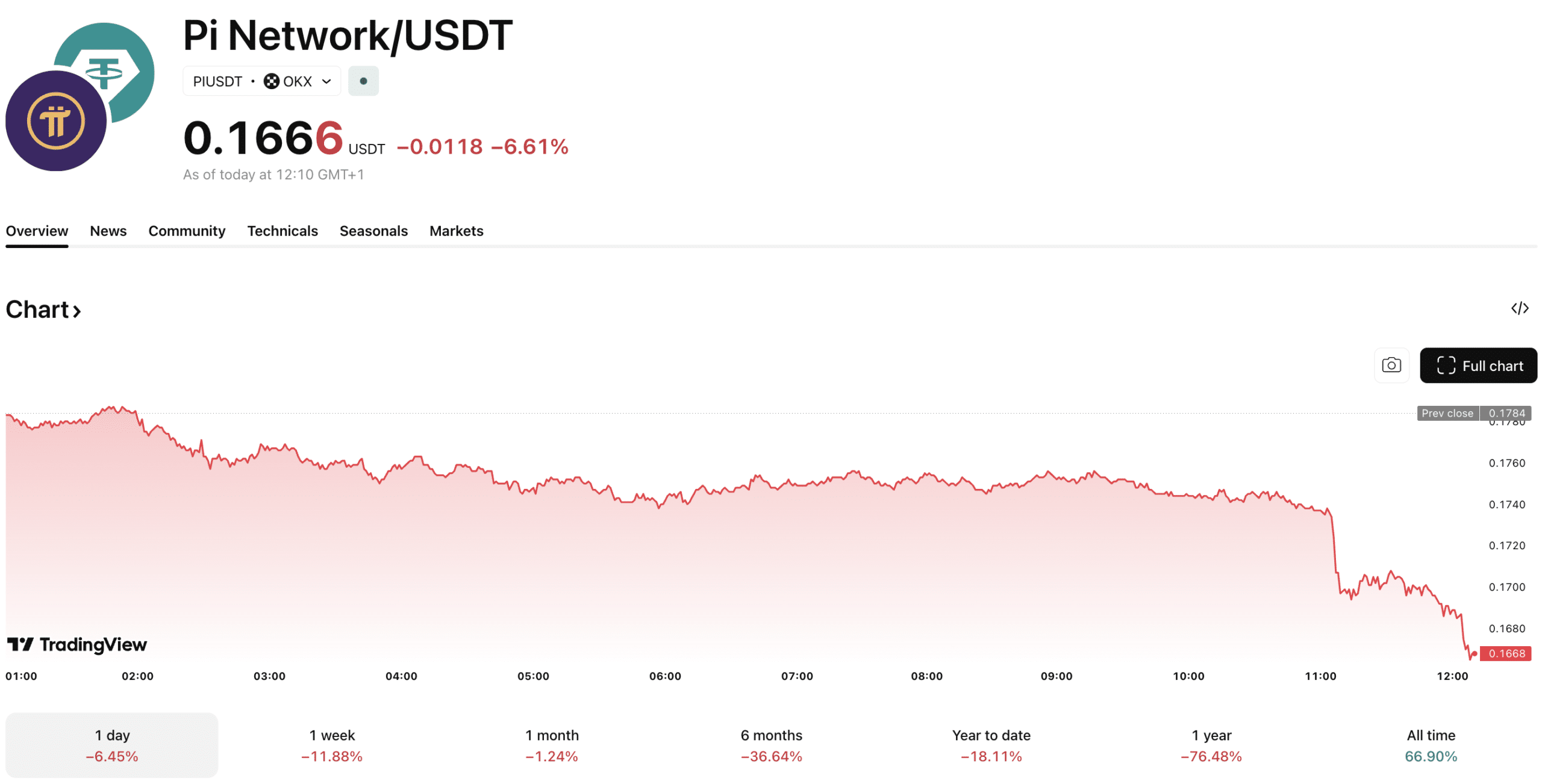Click the Pi Network coin logo
Image resolution: width=1542 pixels, height=784 pixels.
[x=56, y=121]
